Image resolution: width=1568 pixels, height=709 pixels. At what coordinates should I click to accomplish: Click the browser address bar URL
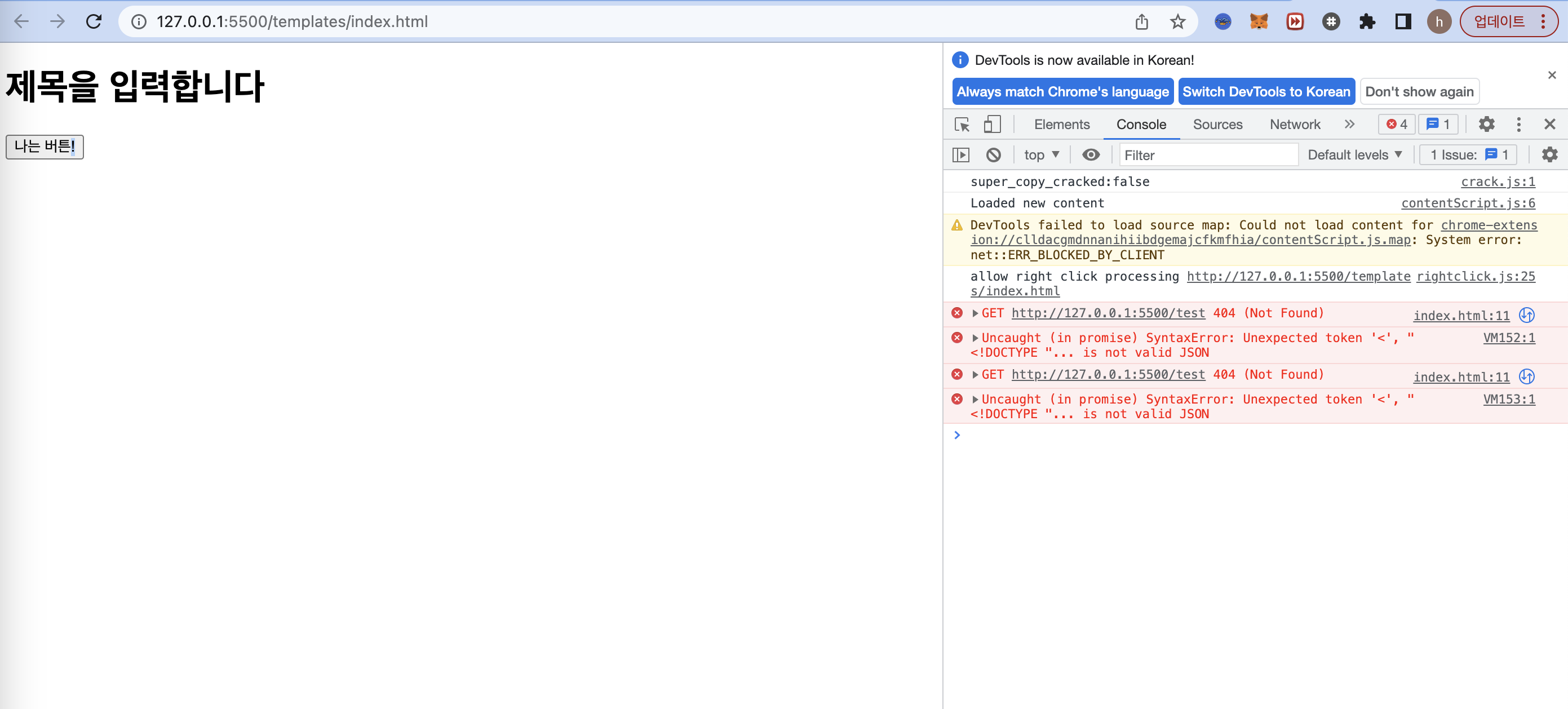pyautogui.click(x=292, y=22)
